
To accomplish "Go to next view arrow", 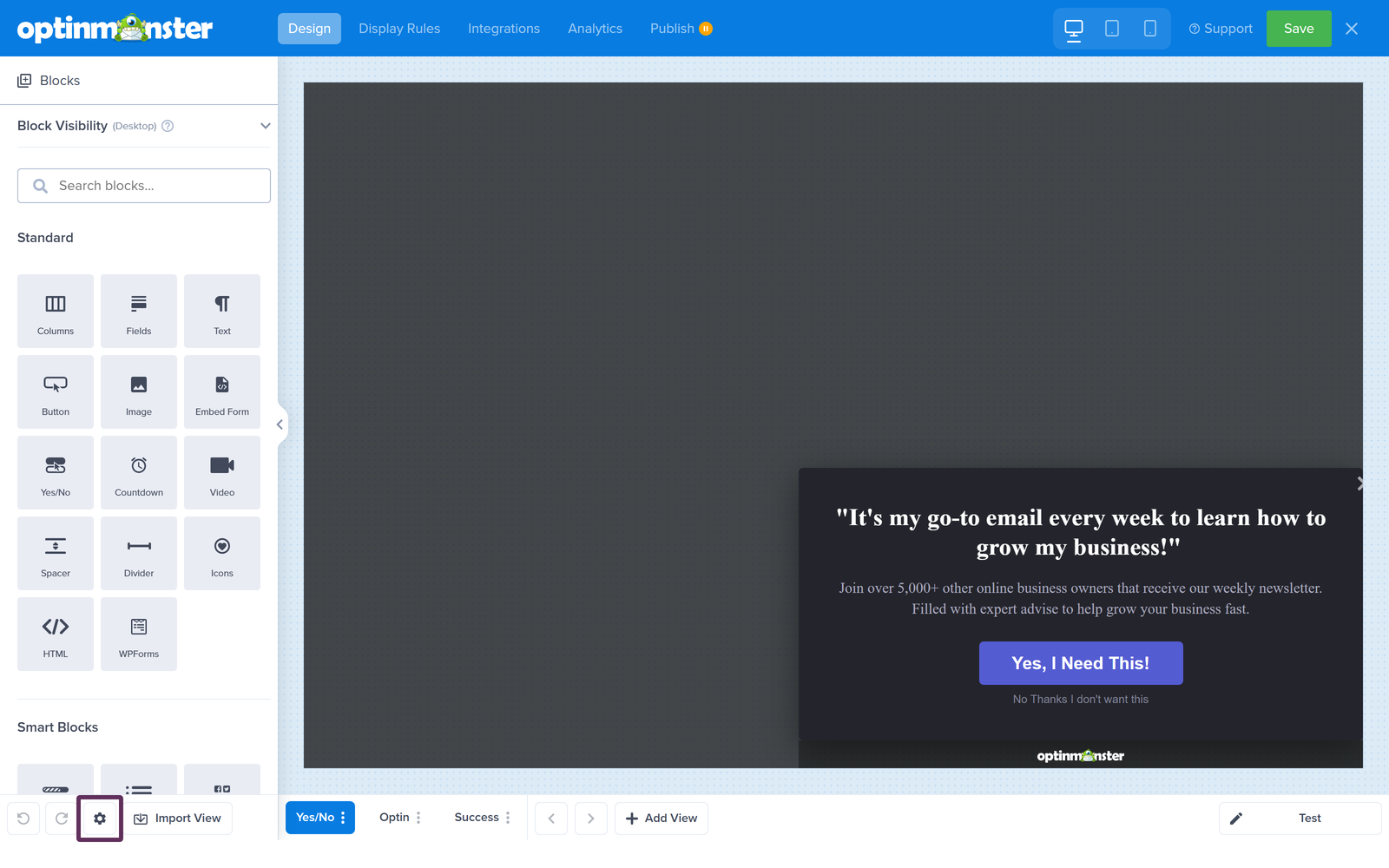I will (x=591, y=819).
